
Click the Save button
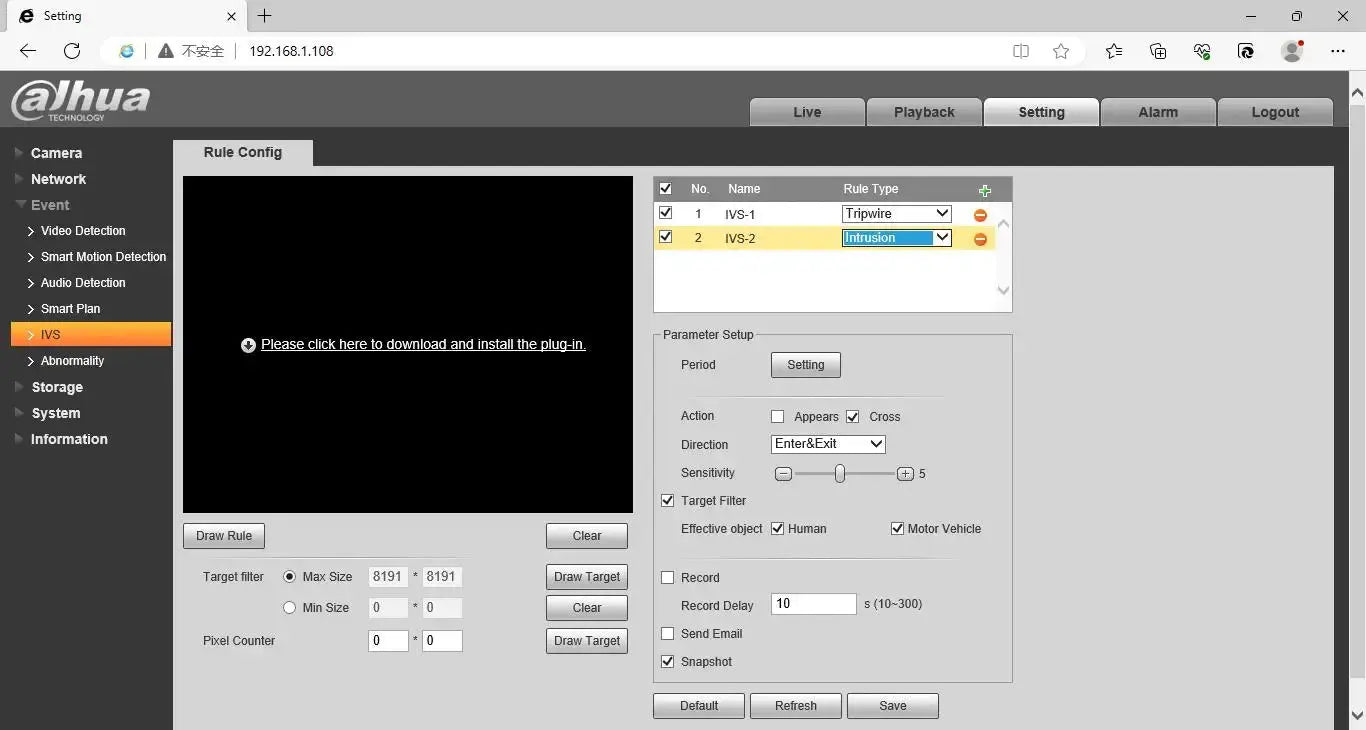[893, 706]
